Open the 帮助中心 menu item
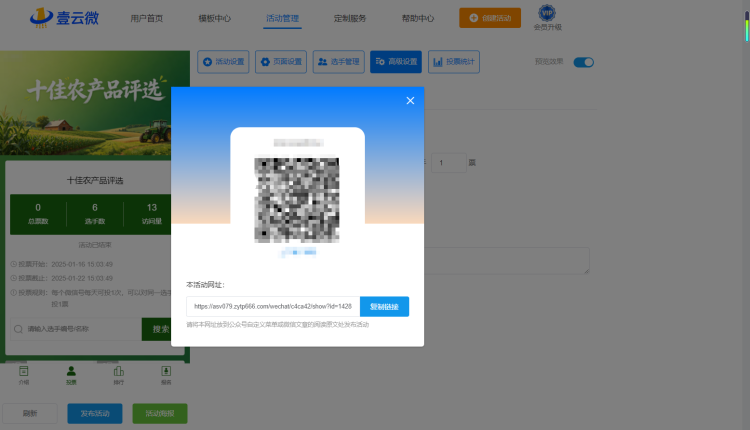Image resolution: width=750 pixels, height=430 pixels. click(x=418, y=18)
